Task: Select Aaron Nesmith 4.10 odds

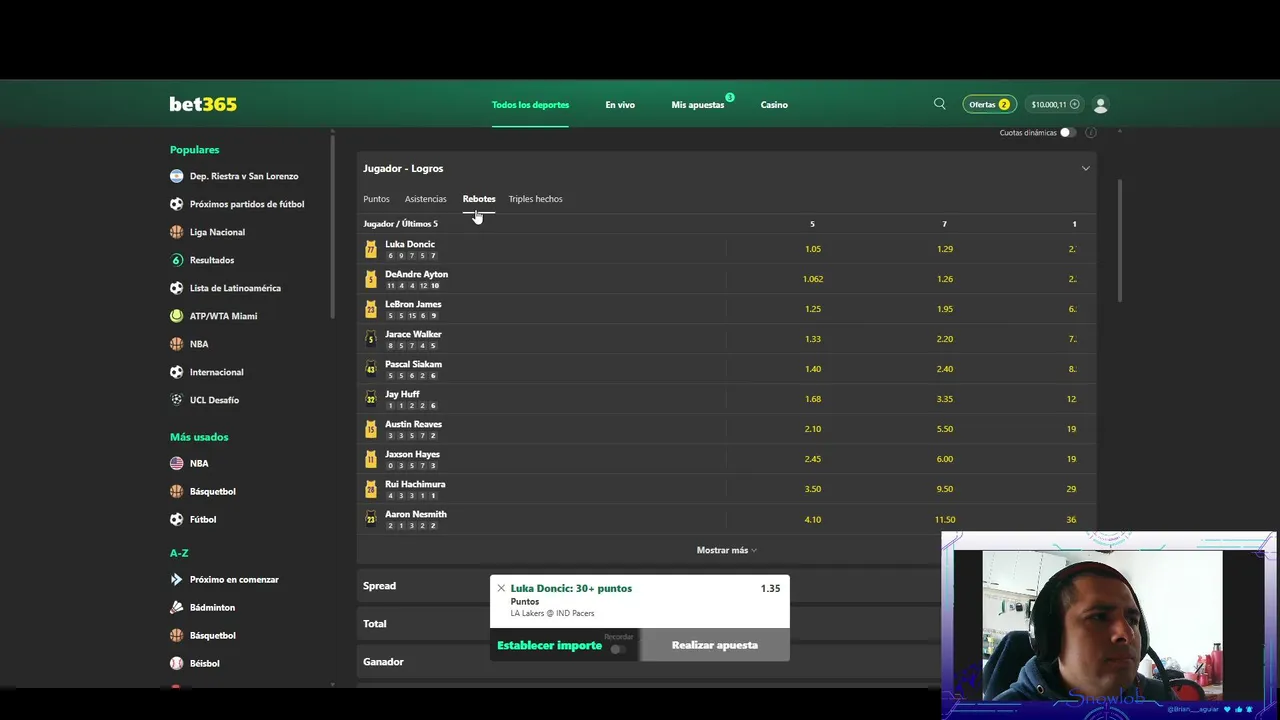Action: pyautogui.click(x=812, y=519)
